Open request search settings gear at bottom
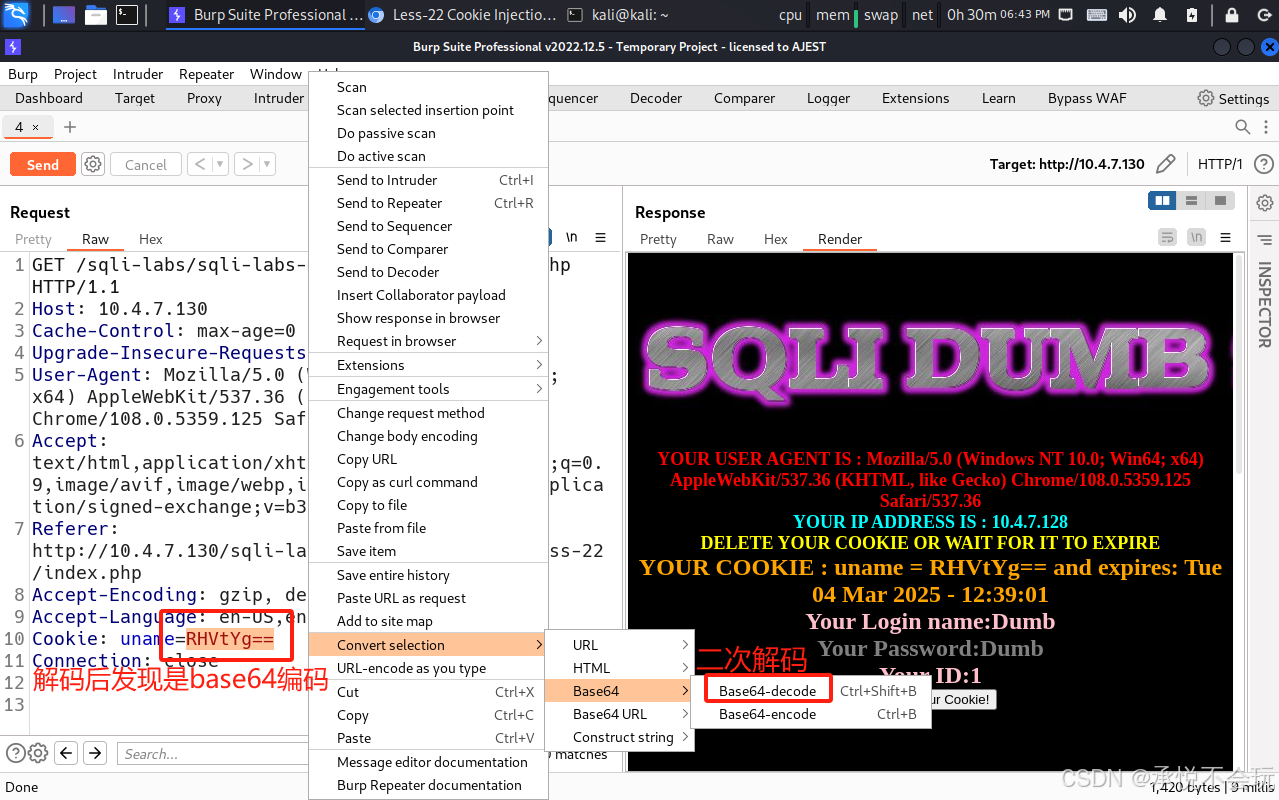The width and height of the screenshot is (1279, 800). (x=38, y=753)
